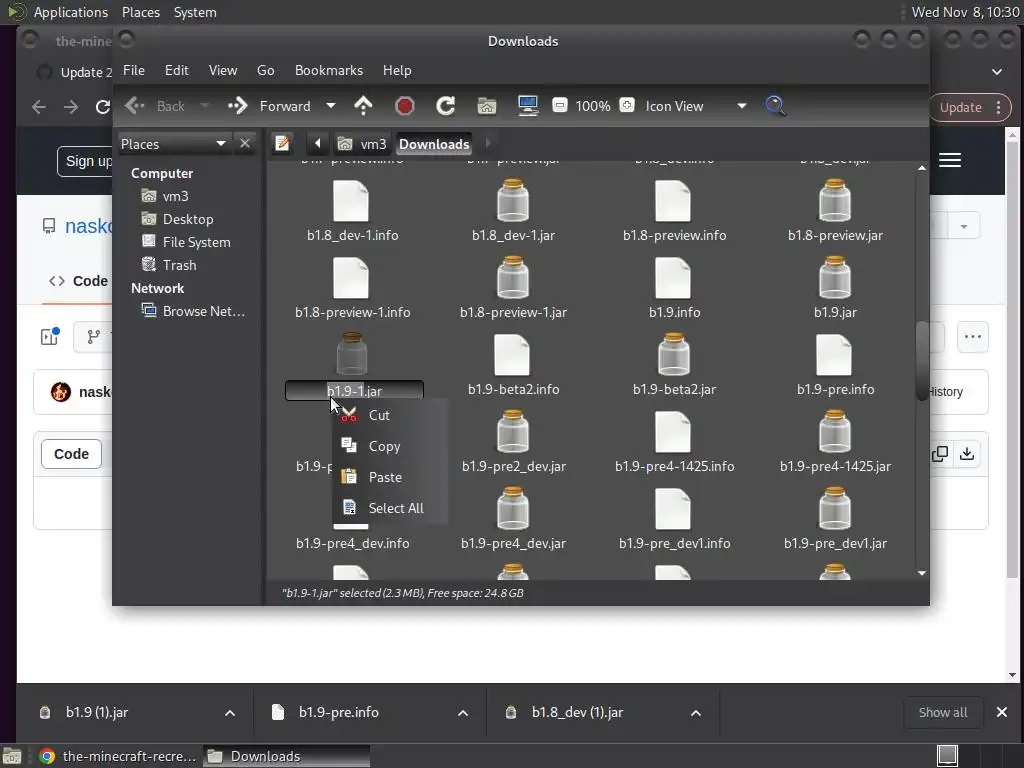Image resolution: width=1024 pixels, height=768 pixels.
Task: Open File System in the sidebar
Action: click(x=196, y=242)
